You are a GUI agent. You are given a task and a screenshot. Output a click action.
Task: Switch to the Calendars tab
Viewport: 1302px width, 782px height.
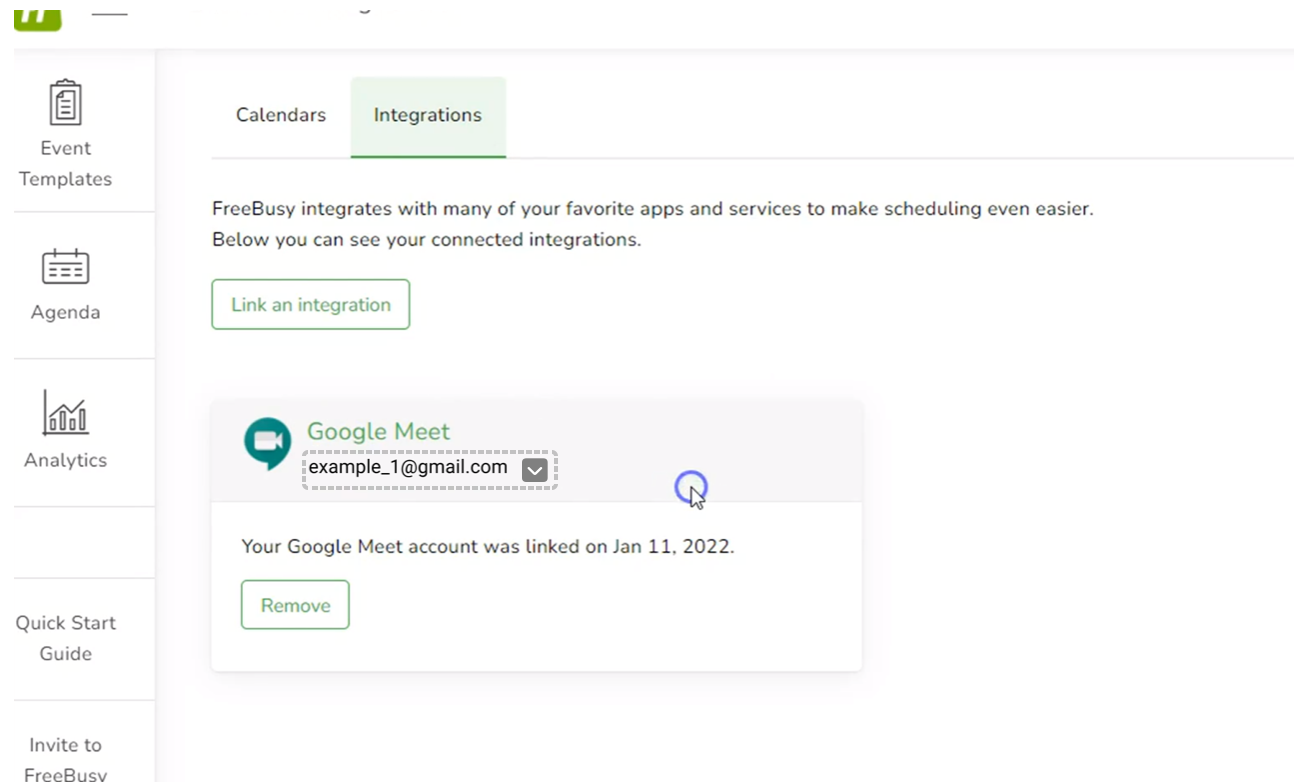tap(281, 115)
